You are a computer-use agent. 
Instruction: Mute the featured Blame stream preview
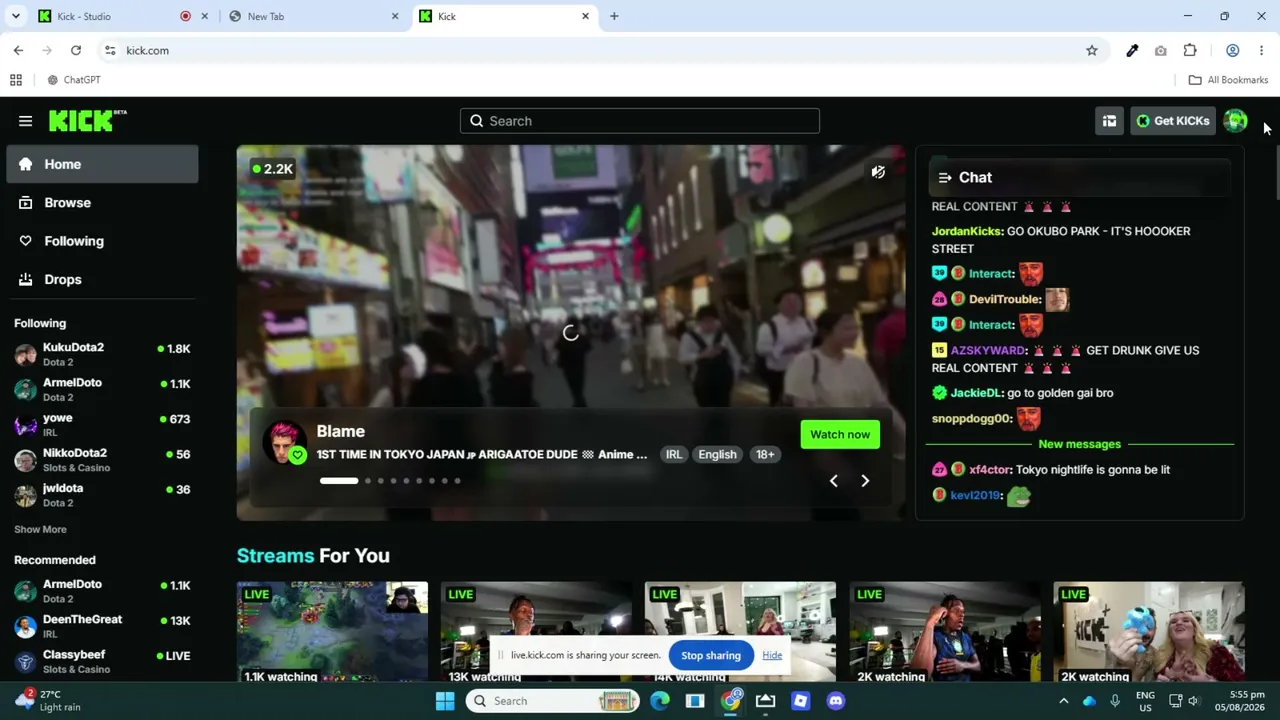tap(878, 172)
